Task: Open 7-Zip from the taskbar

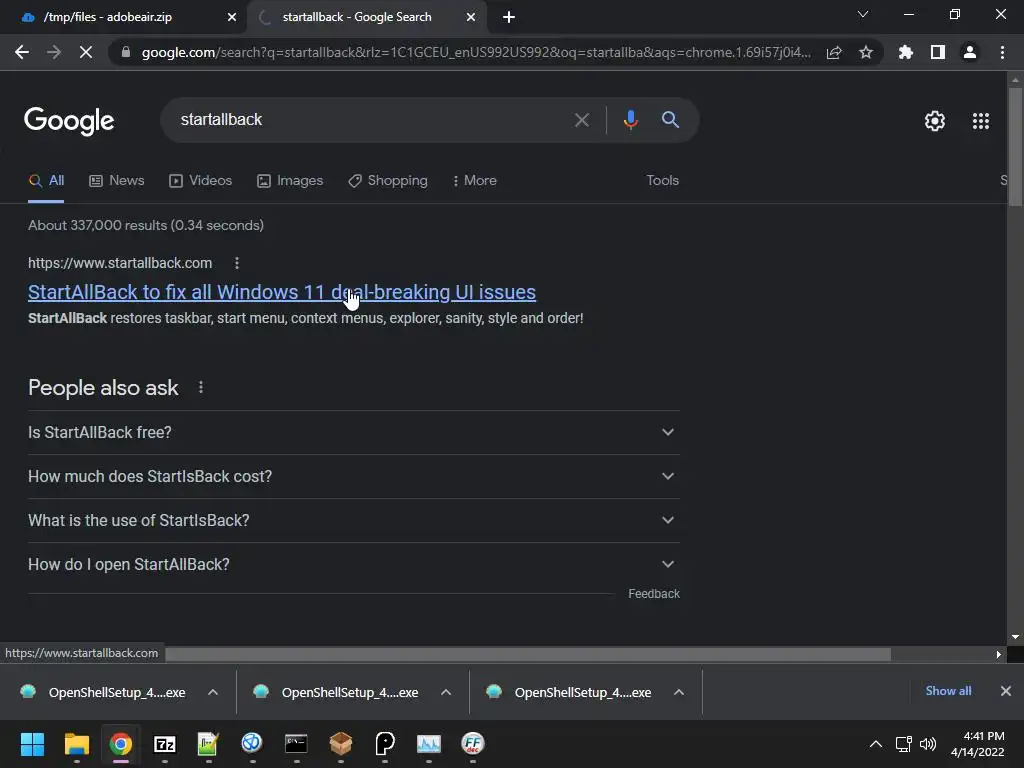Action: [165, 744]
